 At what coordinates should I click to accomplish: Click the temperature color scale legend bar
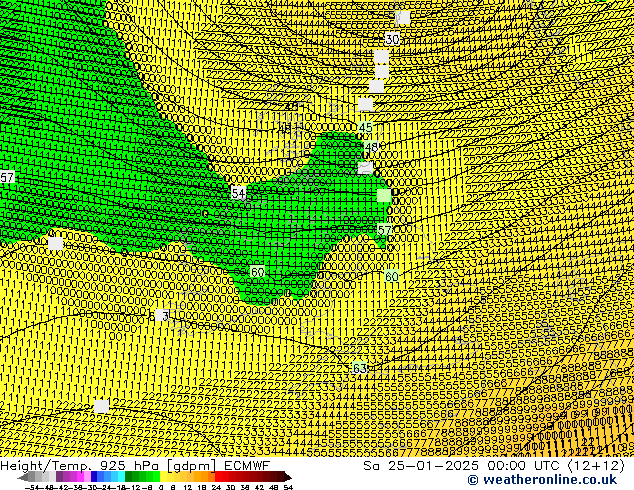(x=150, y=477)
